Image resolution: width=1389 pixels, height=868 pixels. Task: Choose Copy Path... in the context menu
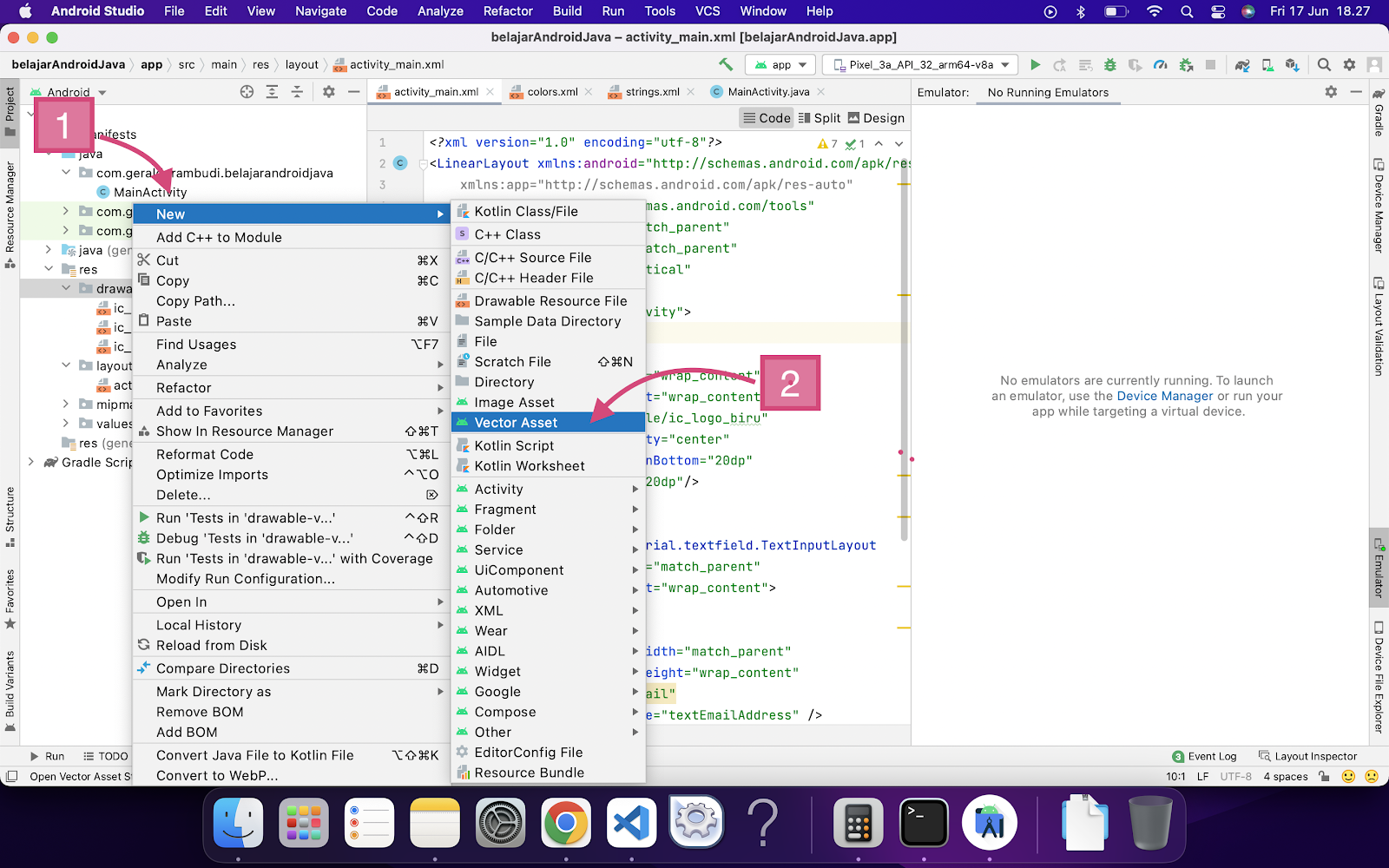tap(291, 301)
